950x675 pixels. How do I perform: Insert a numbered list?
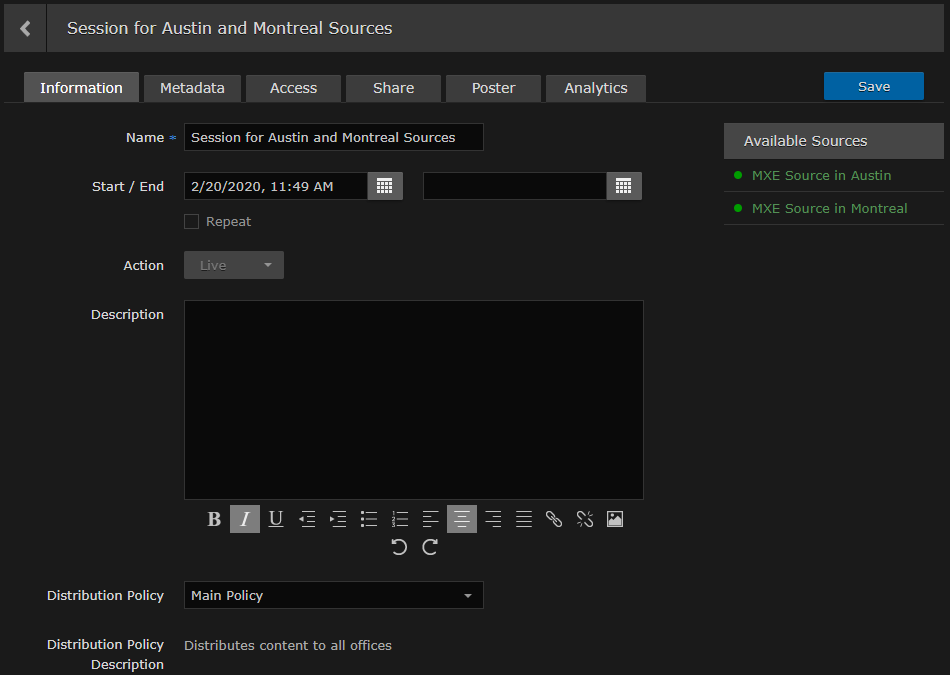tap(400, 519)
